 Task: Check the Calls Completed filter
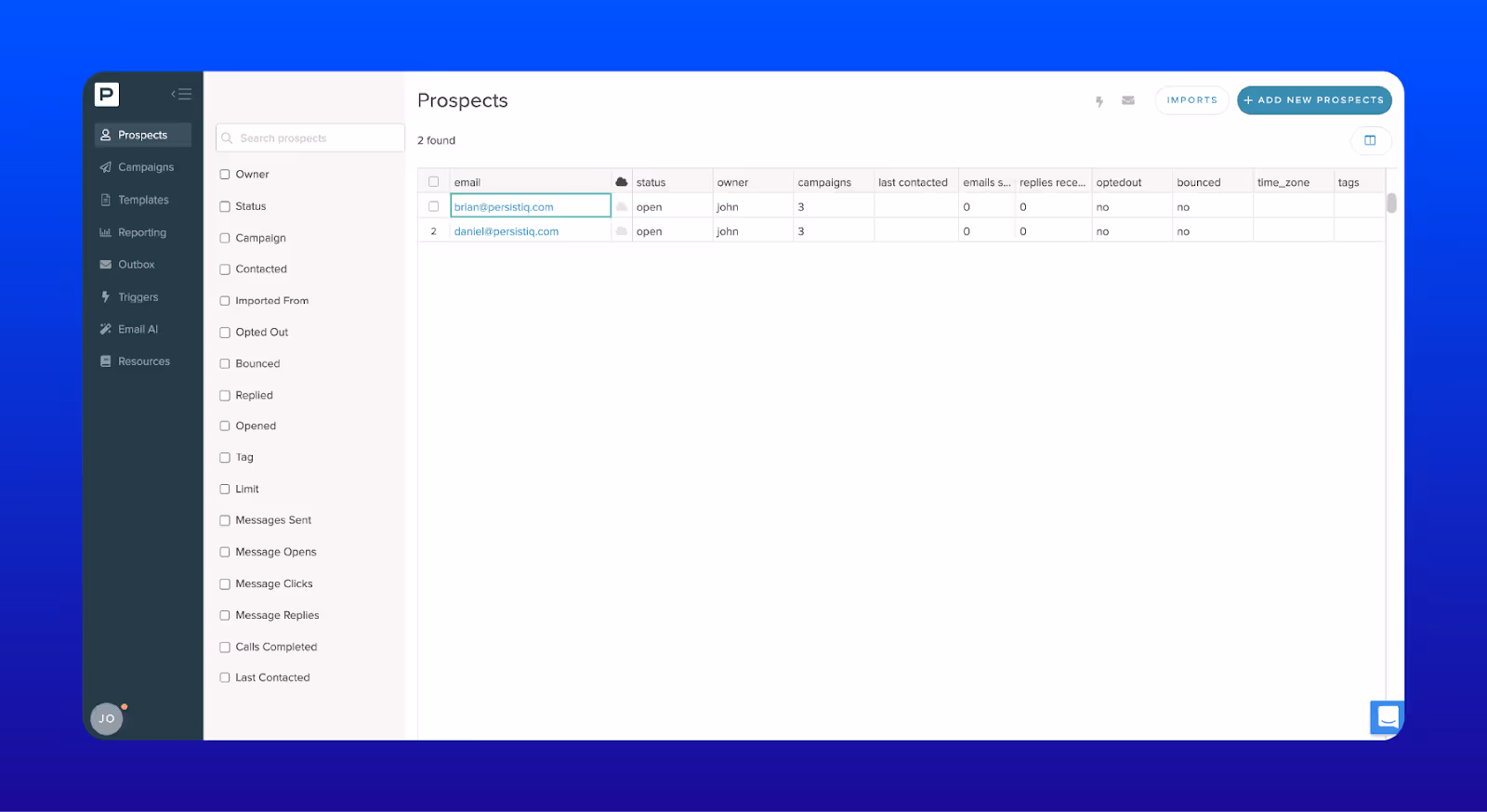tap(225, 648)
